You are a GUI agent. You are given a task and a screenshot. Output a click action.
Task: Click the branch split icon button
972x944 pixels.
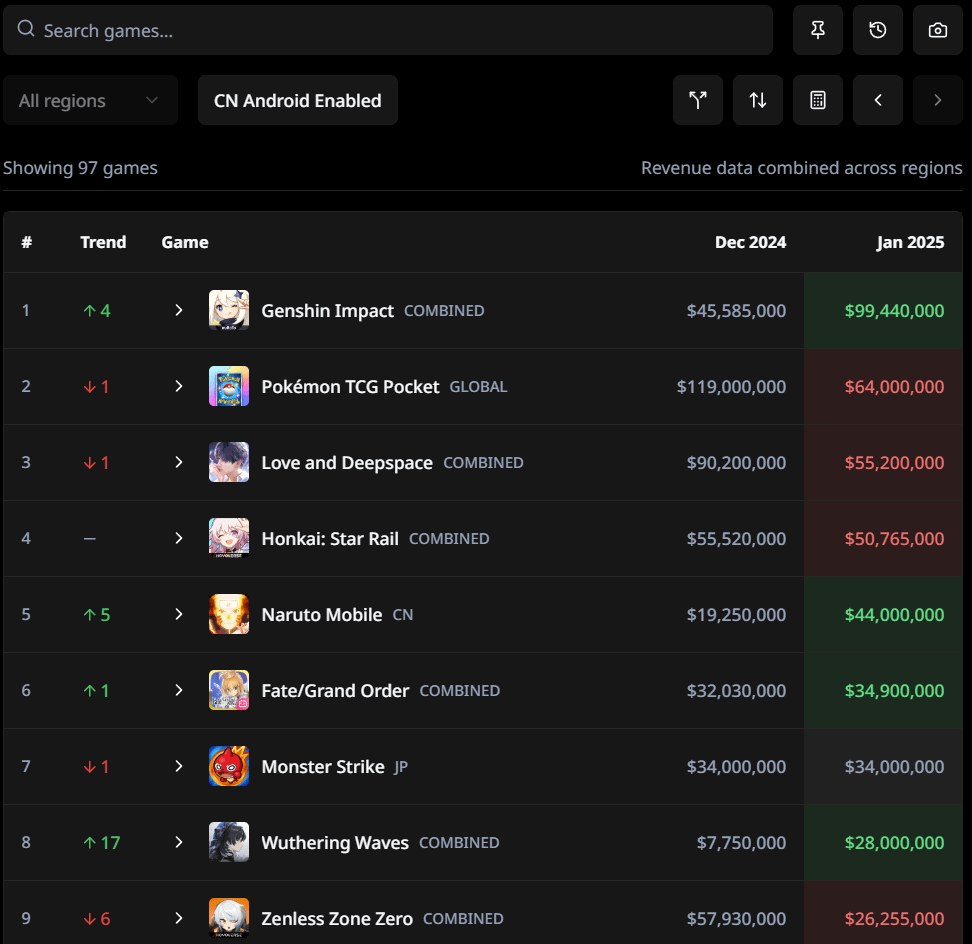point(698,100)
